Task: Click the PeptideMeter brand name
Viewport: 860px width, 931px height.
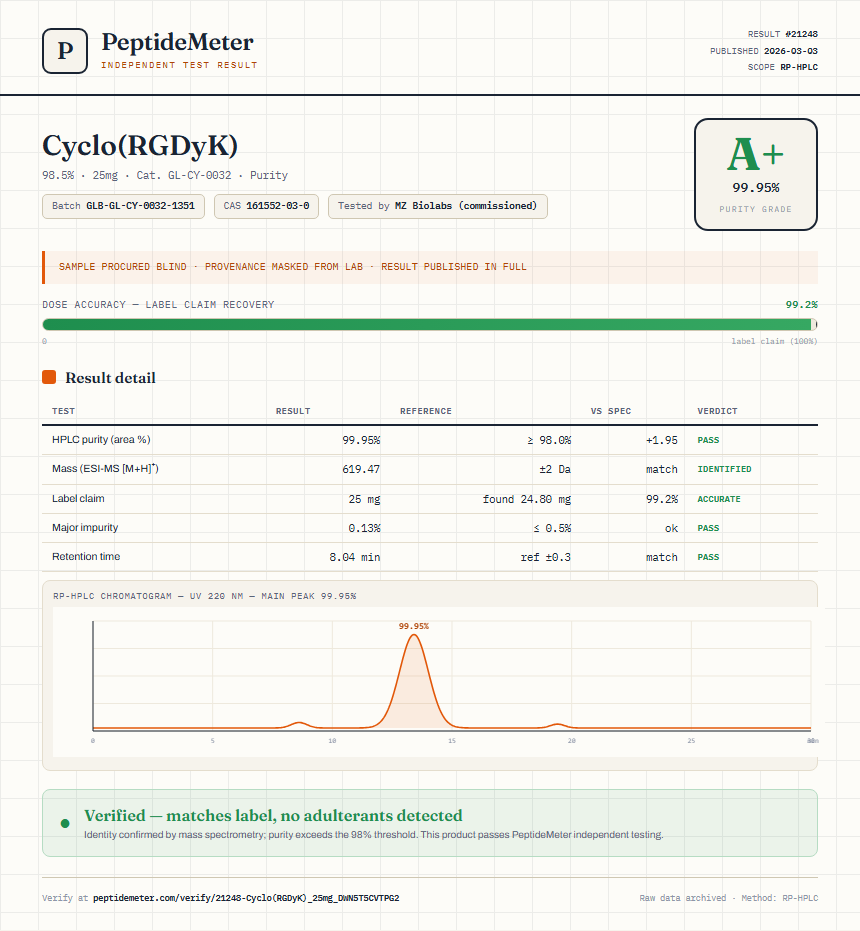Action: click(x=178, y=42)
